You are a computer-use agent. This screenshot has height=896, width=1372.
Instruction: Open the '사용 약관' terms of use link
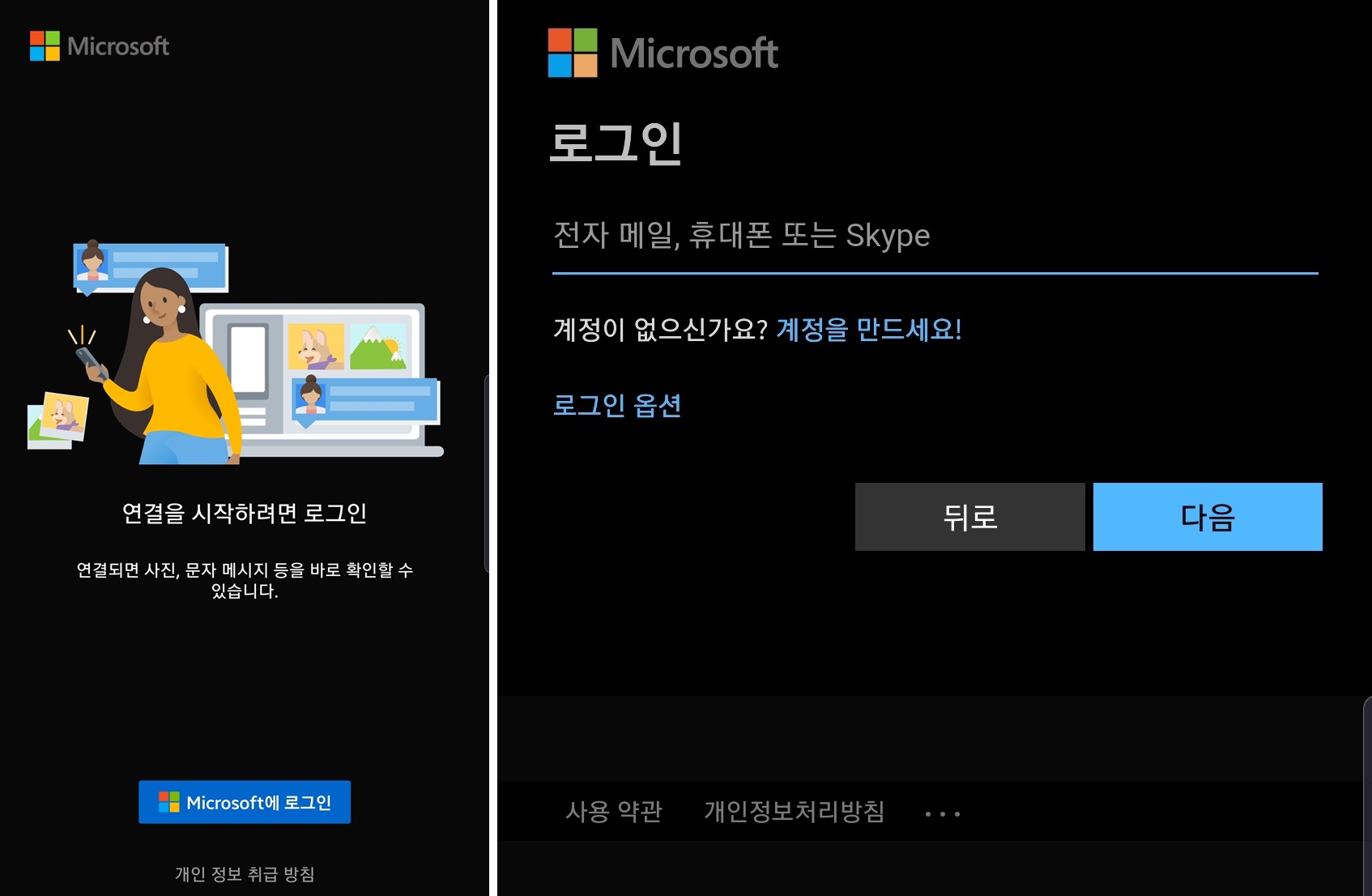point(614,811)
